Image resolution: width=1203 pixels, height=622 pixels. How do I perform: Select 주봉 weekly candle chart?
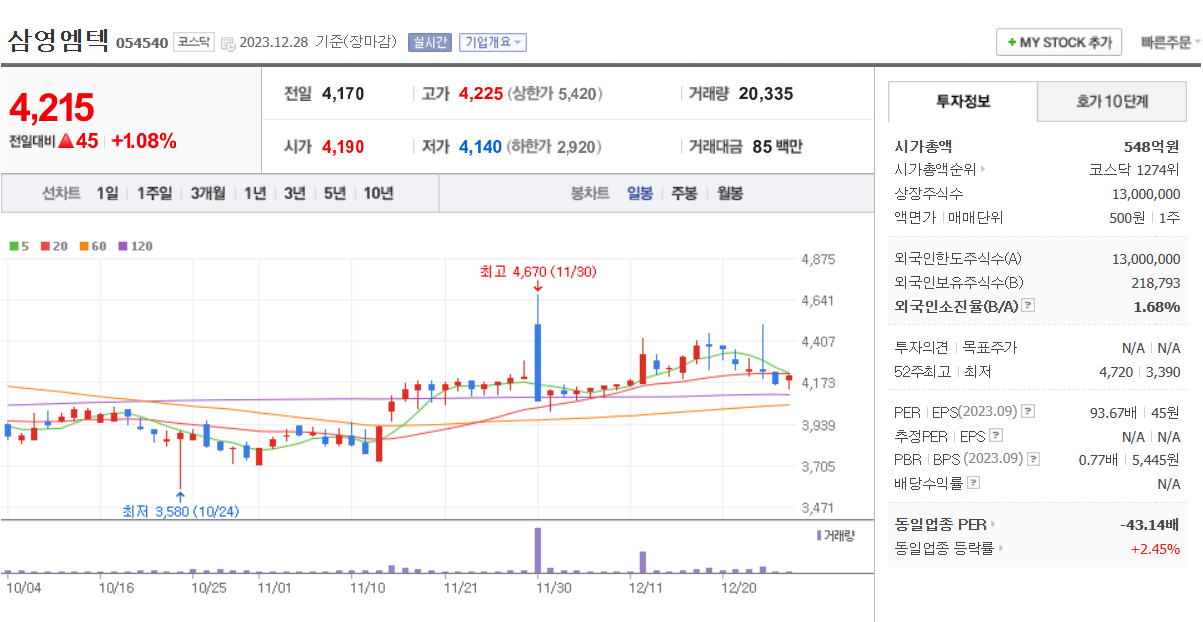click(684, 194)
